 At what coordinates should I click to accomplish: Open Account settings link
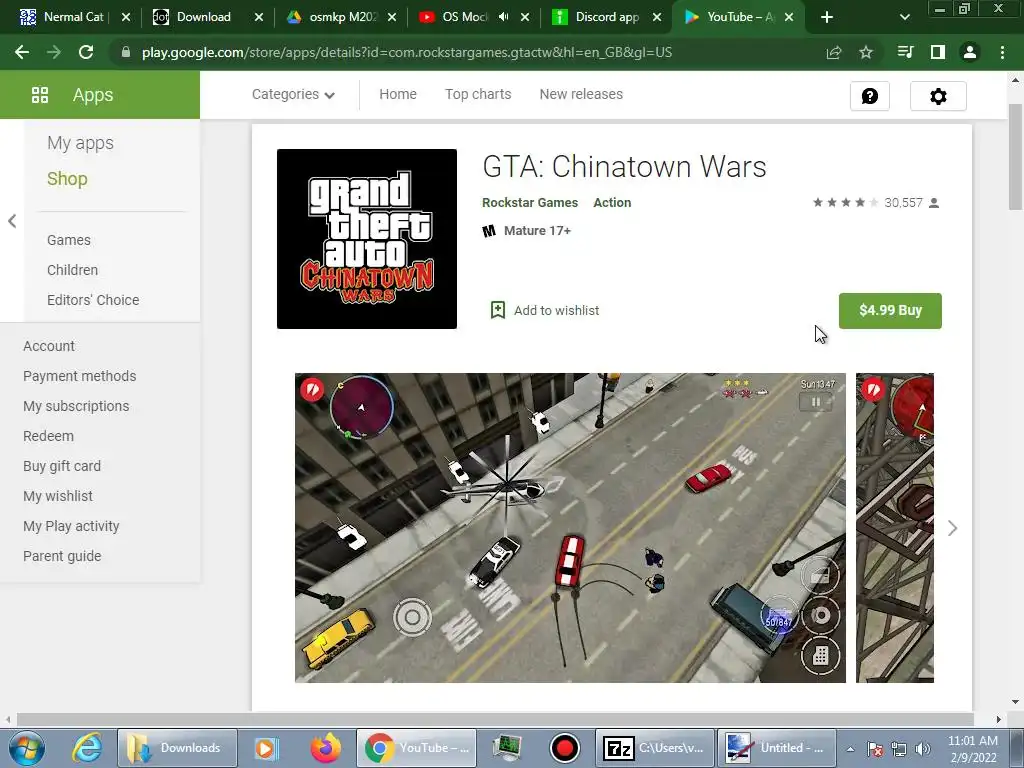click(49, 346)
